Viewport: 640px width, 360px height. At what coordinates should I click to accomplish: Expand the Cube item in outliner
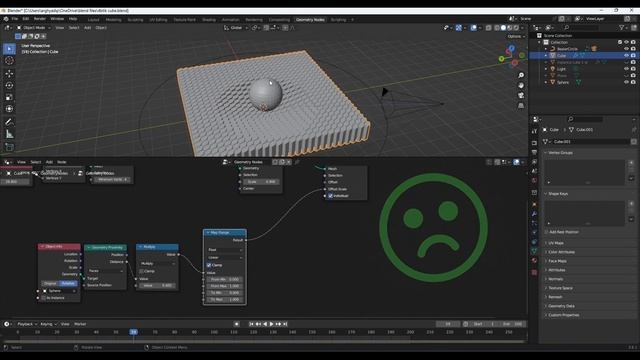[546, 55]
